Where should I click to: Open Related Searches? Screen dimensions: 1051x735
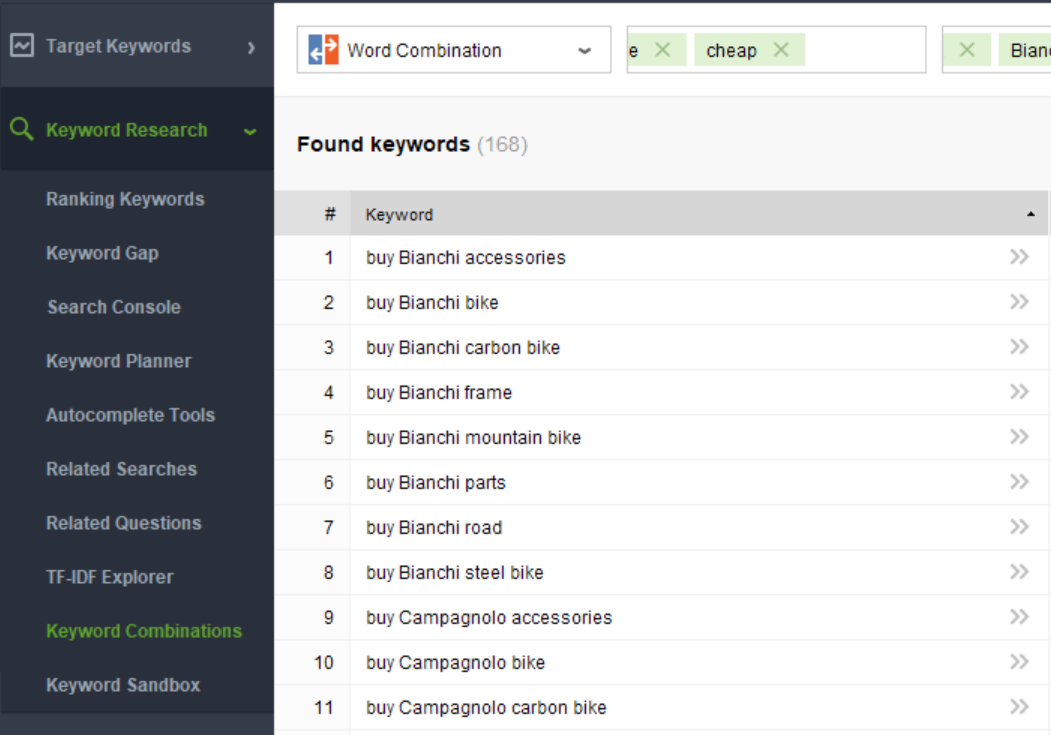(x=121, y=469)
